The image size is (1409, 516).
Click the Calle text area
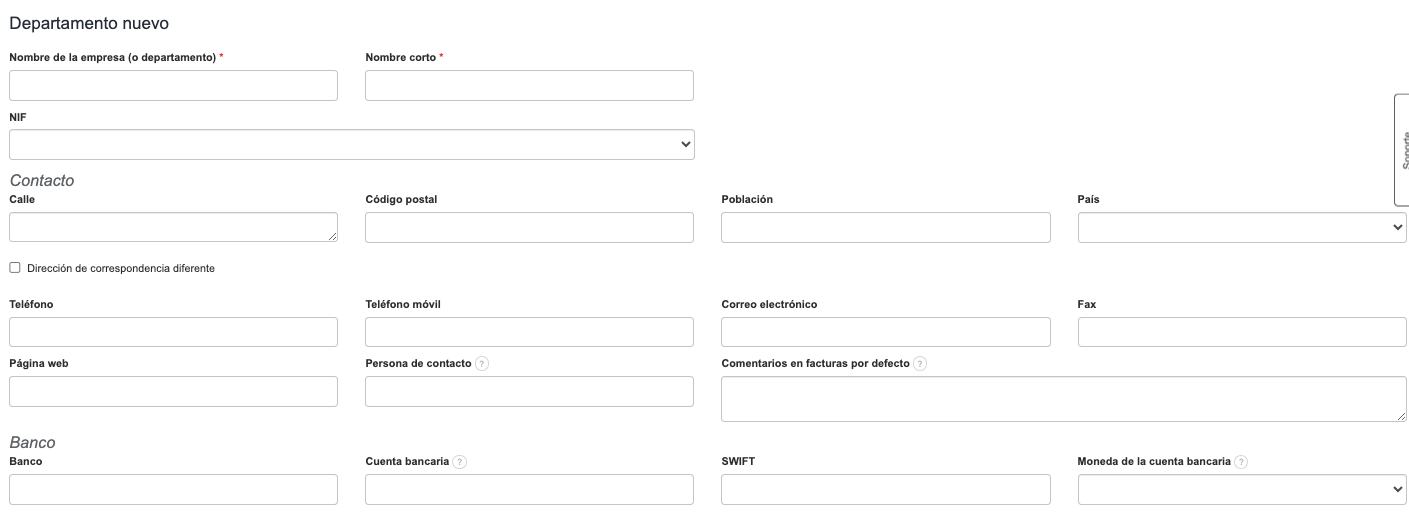click(x=173, y=227)
